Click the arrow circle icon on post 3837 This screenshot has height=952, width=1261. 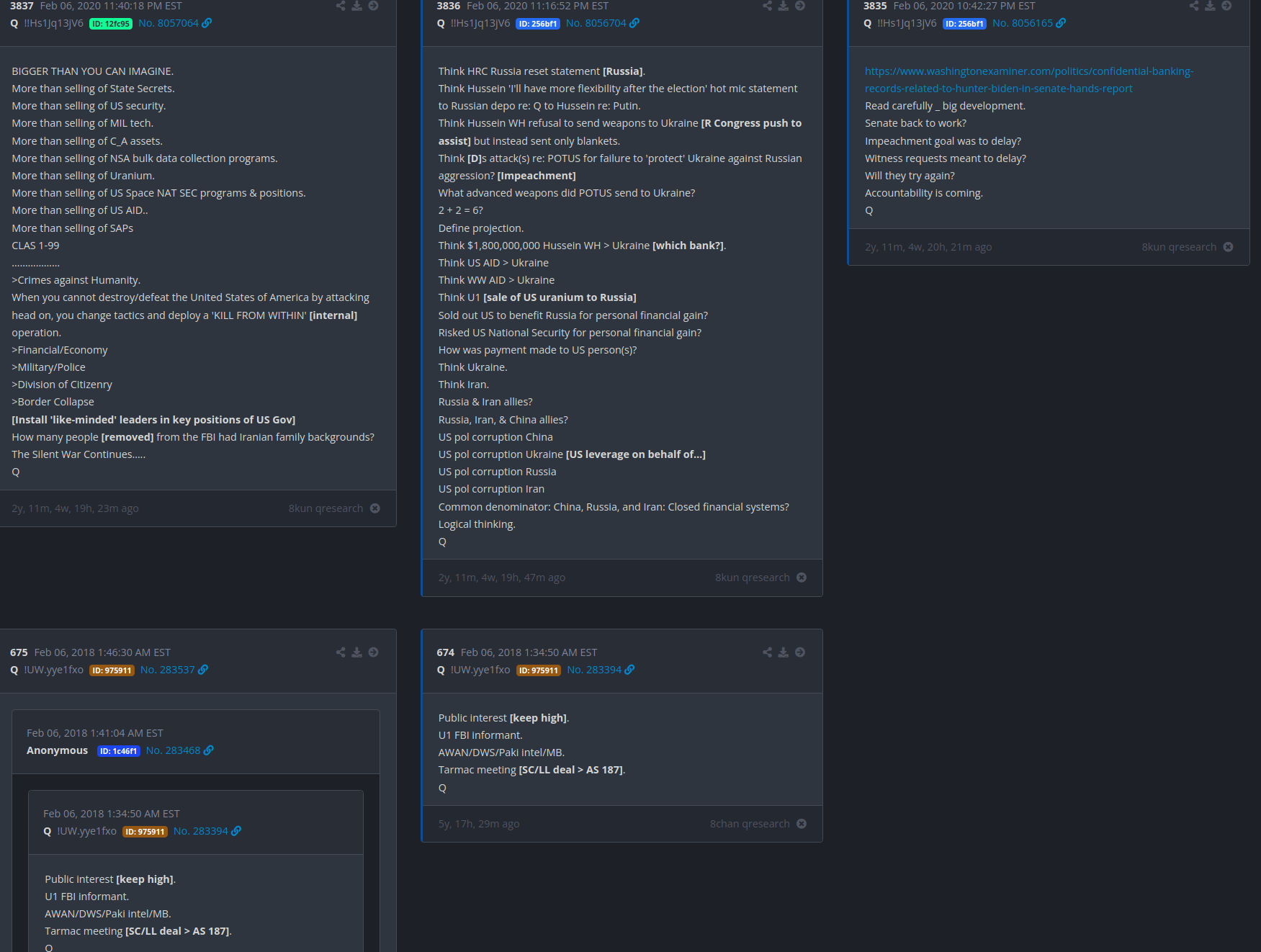coord(373,6)
